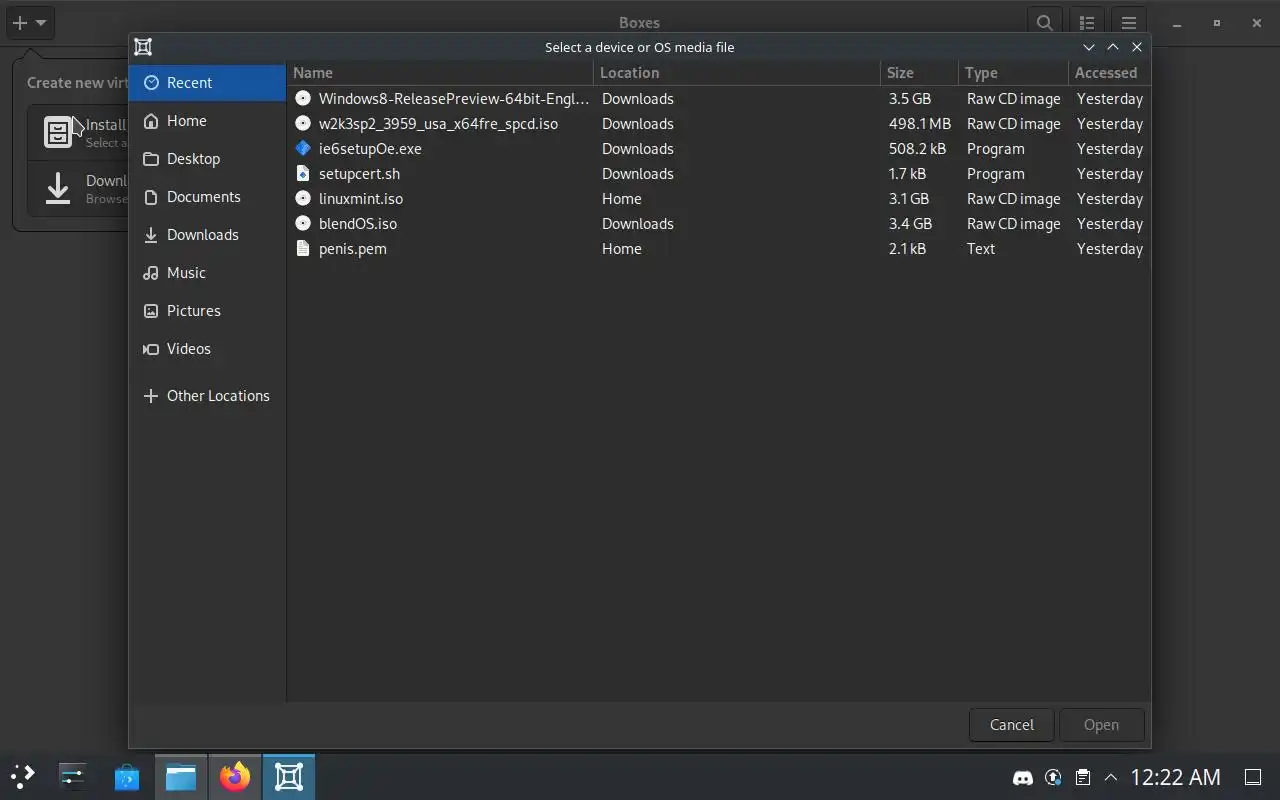The width and height of the screenshot is (1280, 800).
Task: Click the Cancel button
Action: click(1011, 725)
